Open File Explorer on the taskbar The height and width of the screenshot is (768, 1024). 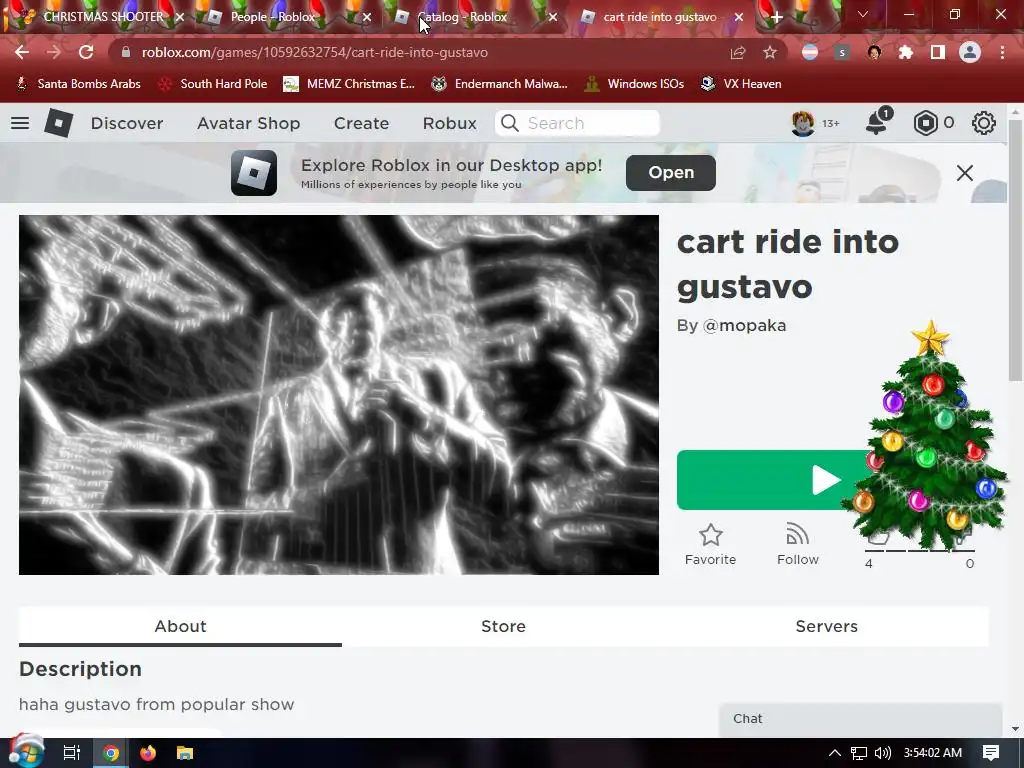(185, 753)
